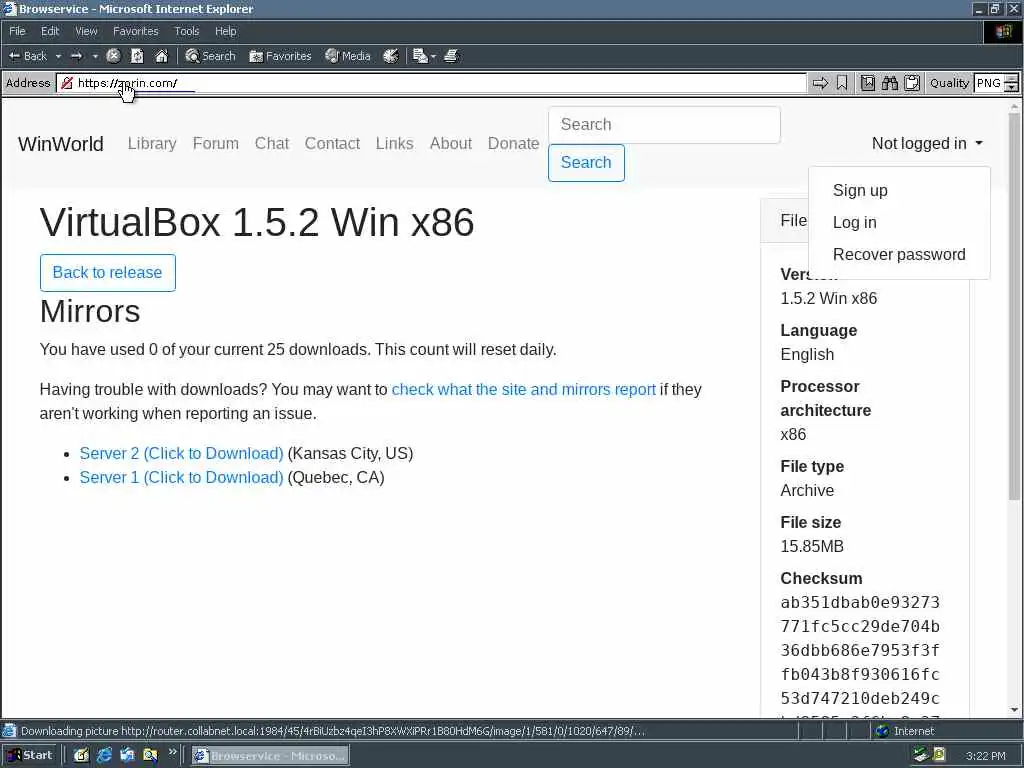
Task: Click the bookmark ribbon icon
Action: 842,83
